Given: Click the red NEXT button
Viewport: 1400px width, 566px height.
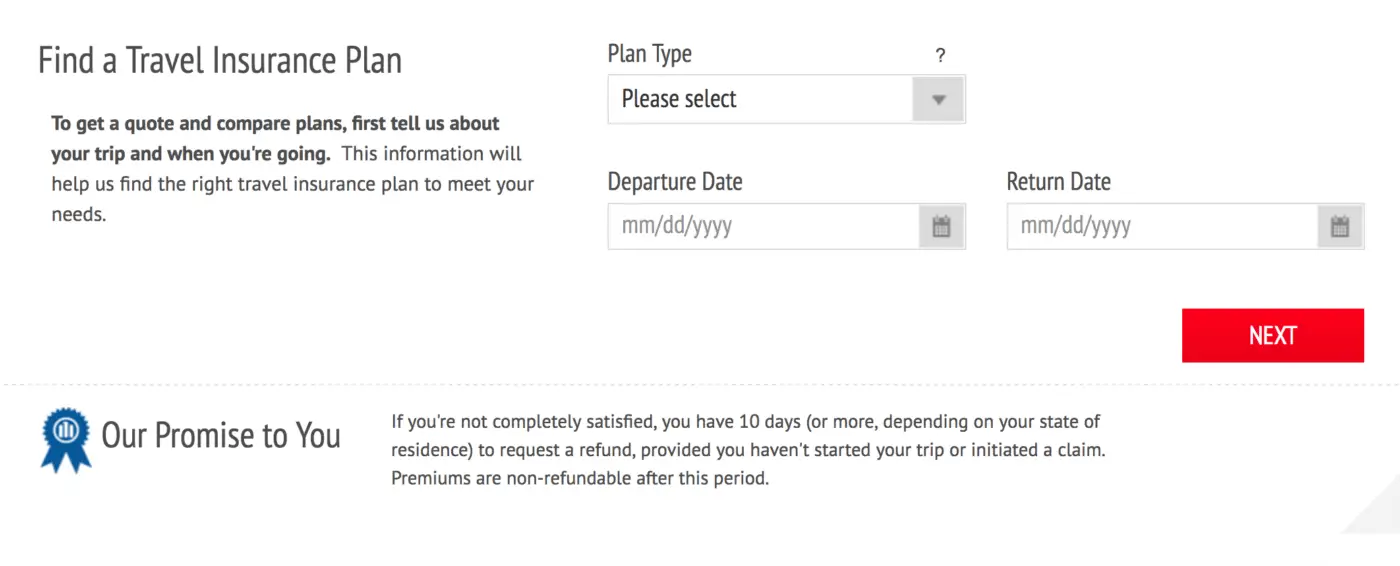Looking at the screenshot, I should [1272, 335].
